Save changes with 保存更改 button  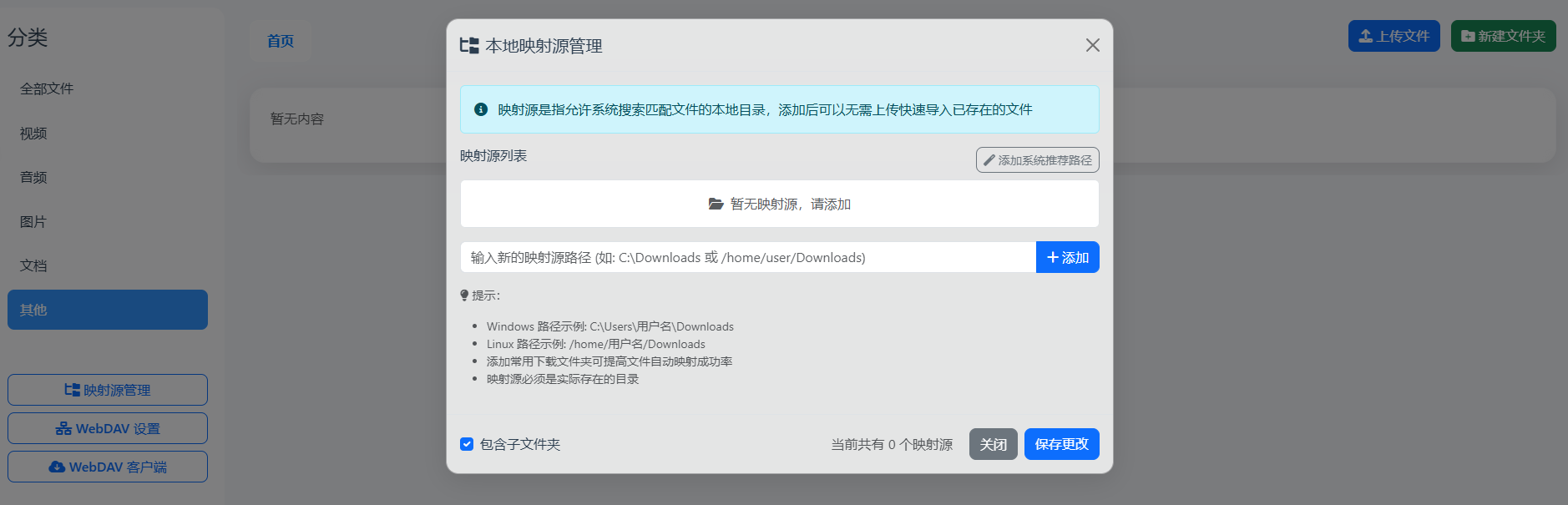tap(1061, 444)
